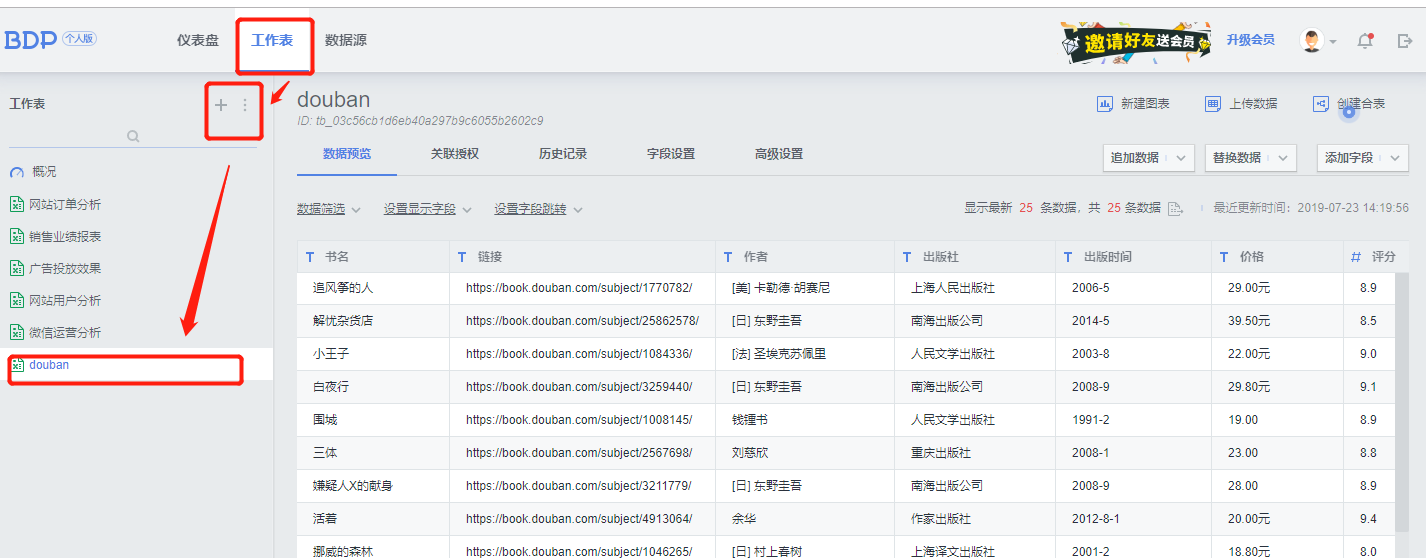Image resolution: width=1426 pixels, height=558 pixels.
Task: Open the user avatar menu
Action: [x=1317, y=40]
